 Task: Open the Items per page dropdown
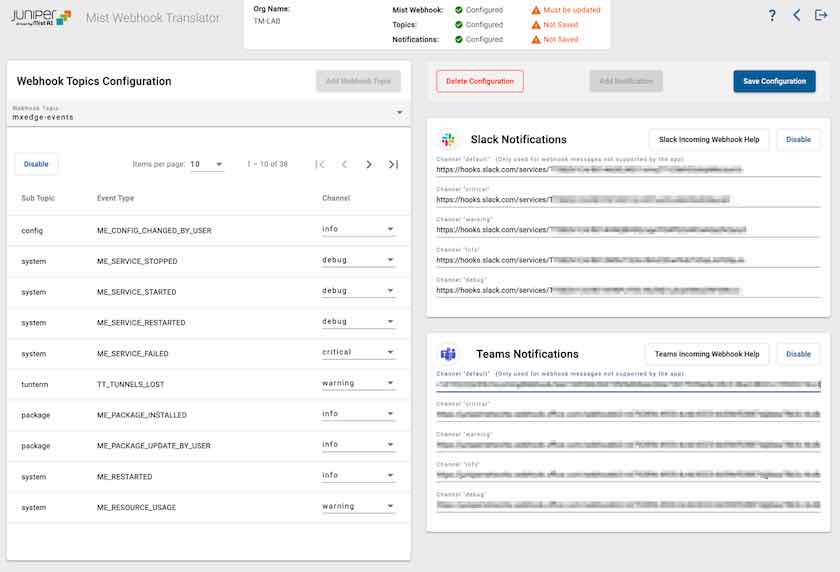pyautogui.click(x=206, y=164)
